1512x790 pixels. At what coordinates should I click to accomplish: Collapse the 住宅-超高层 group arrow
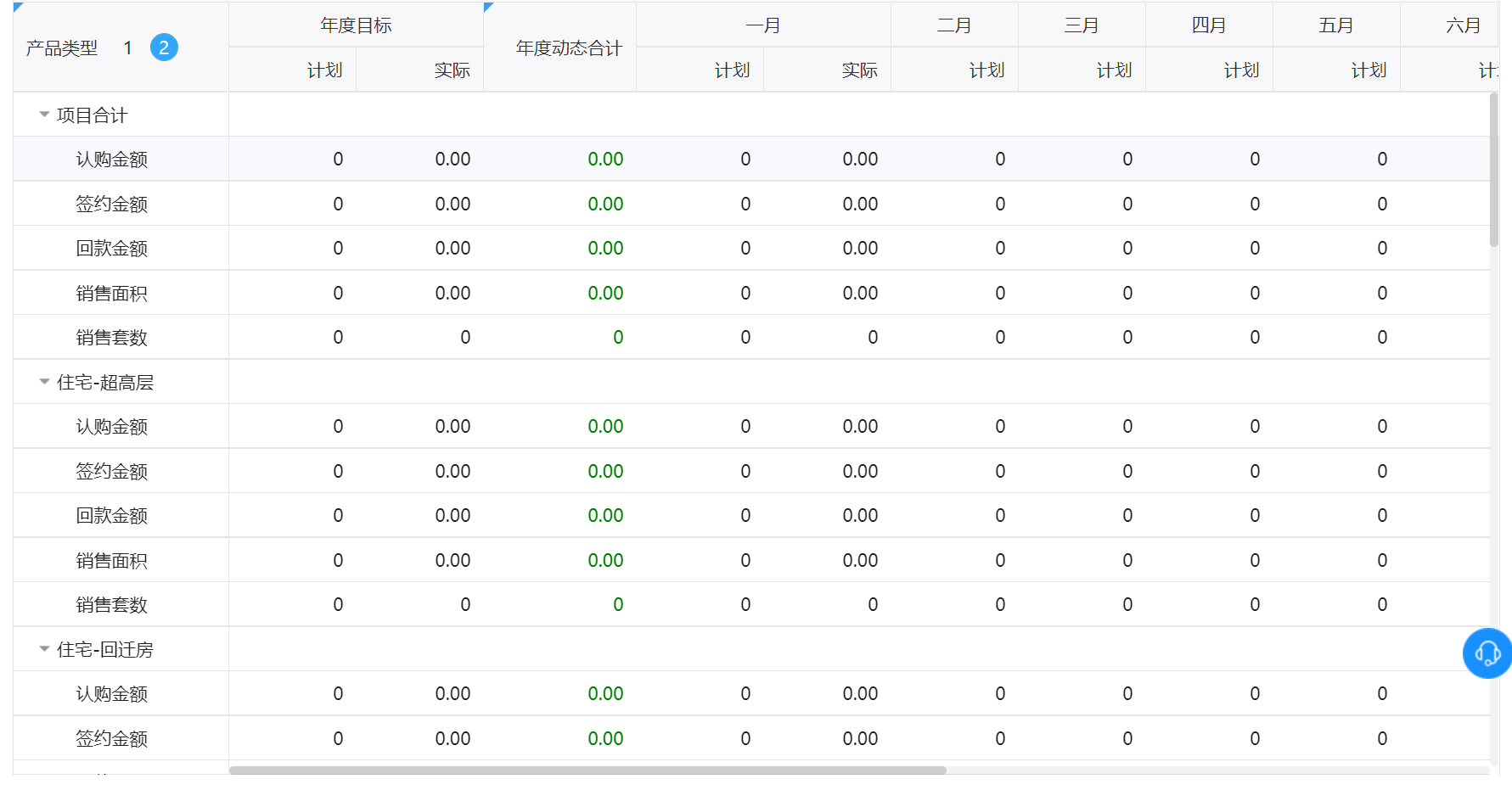click(x=44, y=382)
